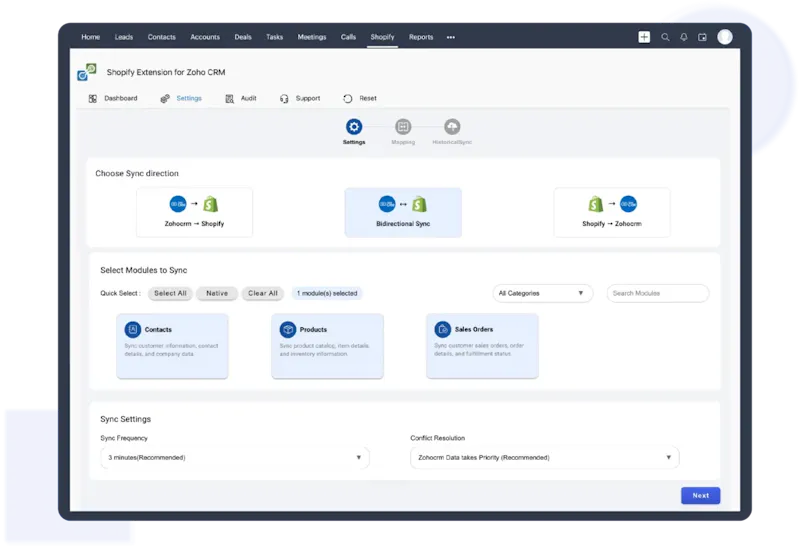Open the Sync Frequency dropdown
This screenshot has height=548, width=800.
(x=235, y=458)
